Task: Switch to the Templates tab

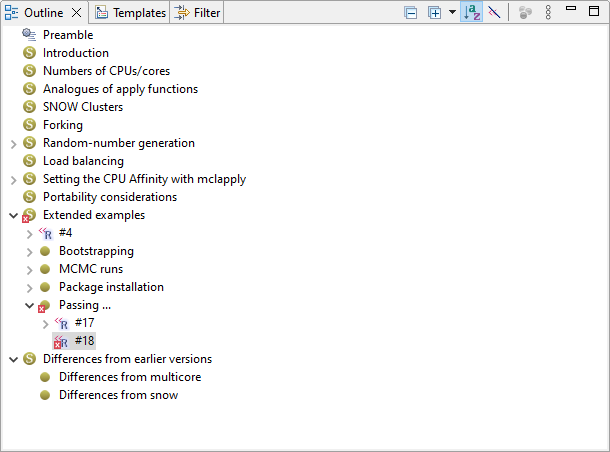Action: (130, 13)
